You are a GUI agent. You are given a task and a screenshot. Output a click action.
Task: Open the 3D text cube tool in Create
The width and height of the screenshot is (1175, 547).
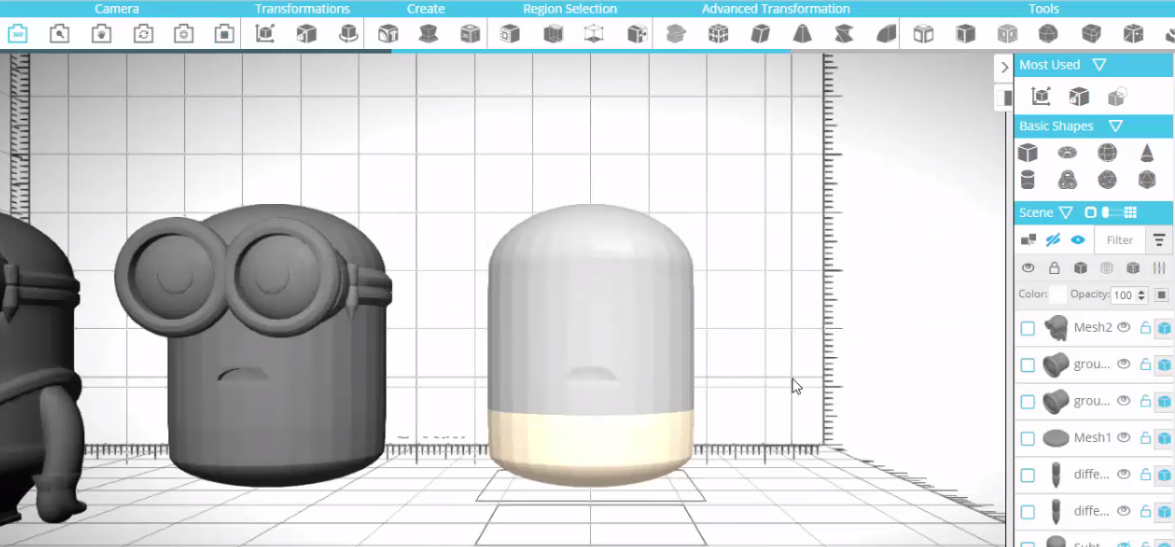coord(387,34)
